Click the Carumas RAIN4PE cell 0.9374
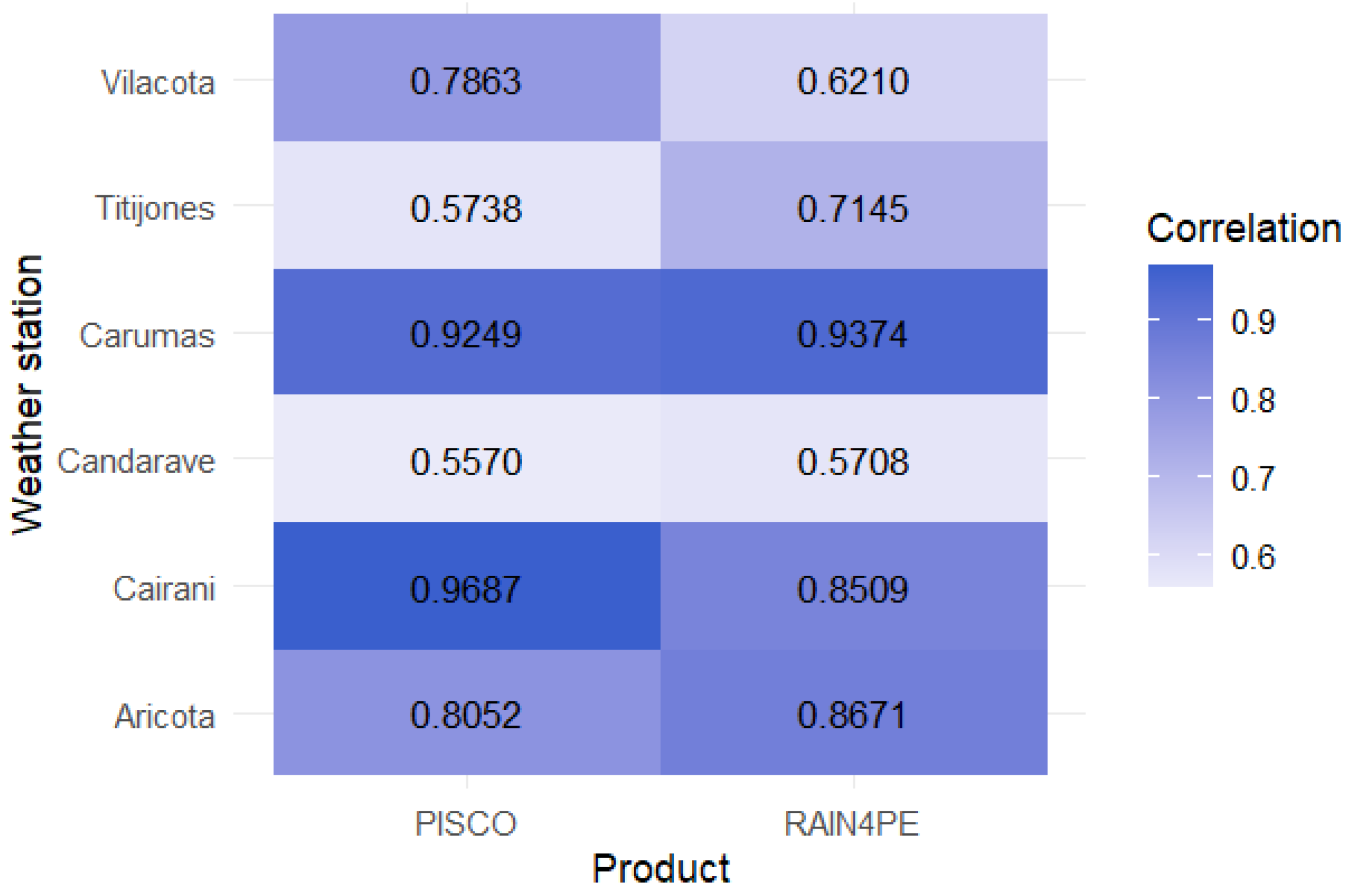The width and height of the screenshot is (1354, 896). [x=853, y=333]
